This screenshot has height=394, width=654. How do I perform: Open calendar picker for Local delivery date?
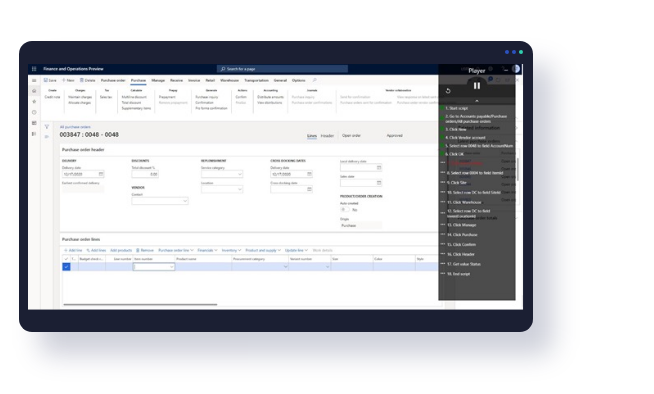tap(379, 168)
